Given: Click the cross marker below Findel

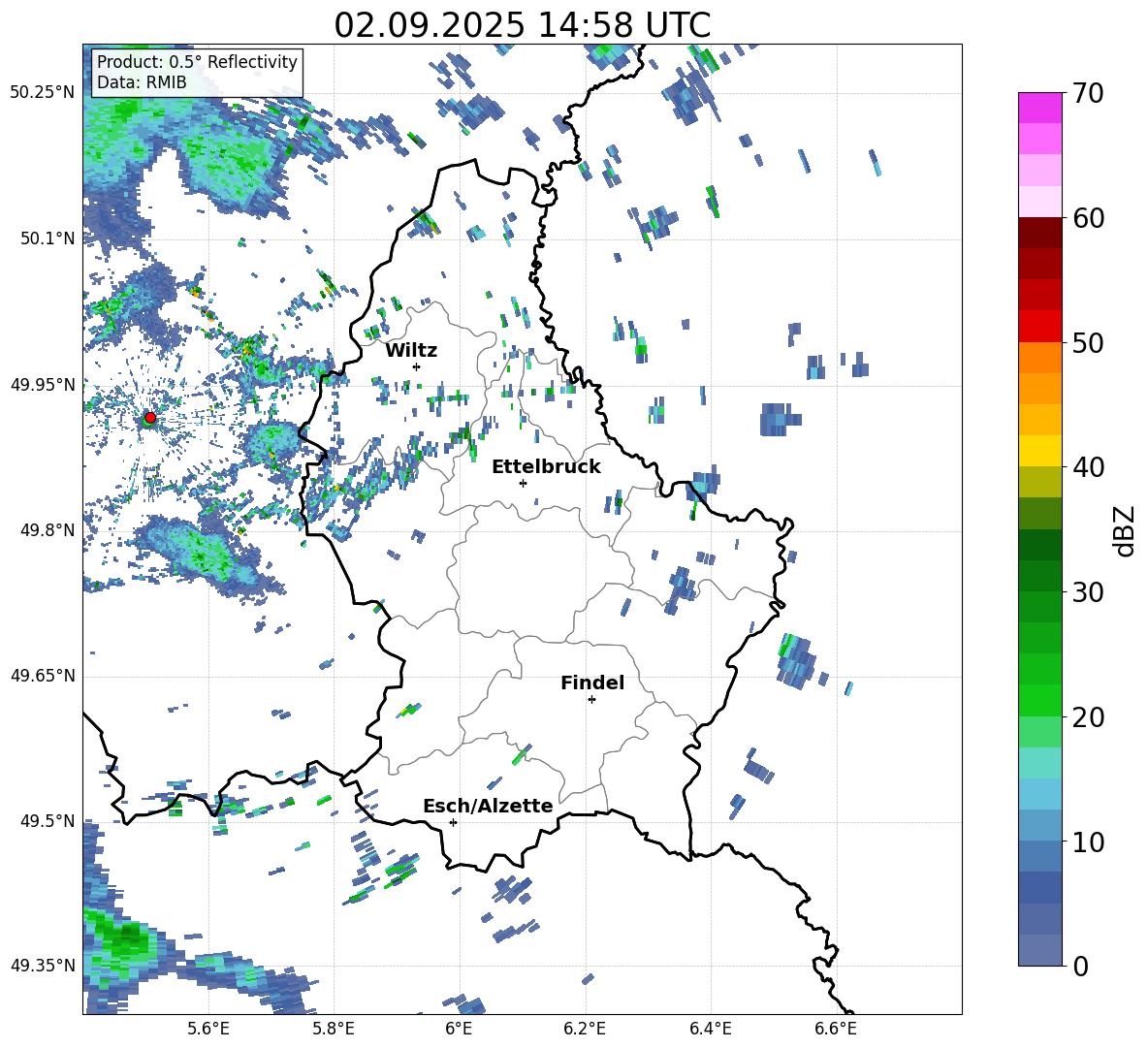Looking at the screenshot, I should (591, 699).
